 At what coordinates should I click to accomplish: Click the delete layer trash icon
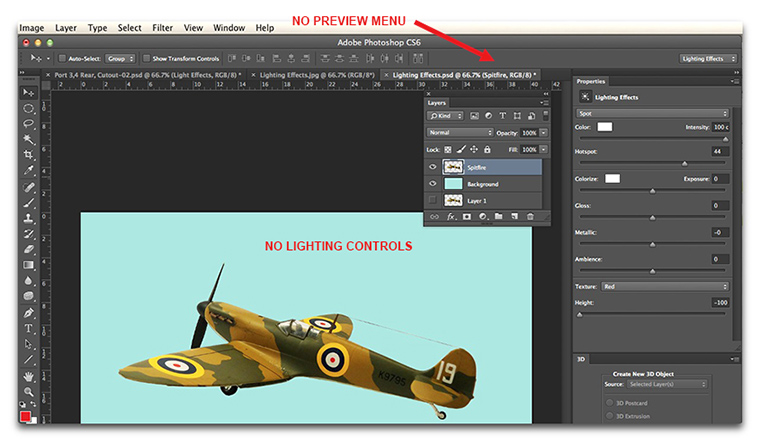pyautogui.click(x=530, y=216)
